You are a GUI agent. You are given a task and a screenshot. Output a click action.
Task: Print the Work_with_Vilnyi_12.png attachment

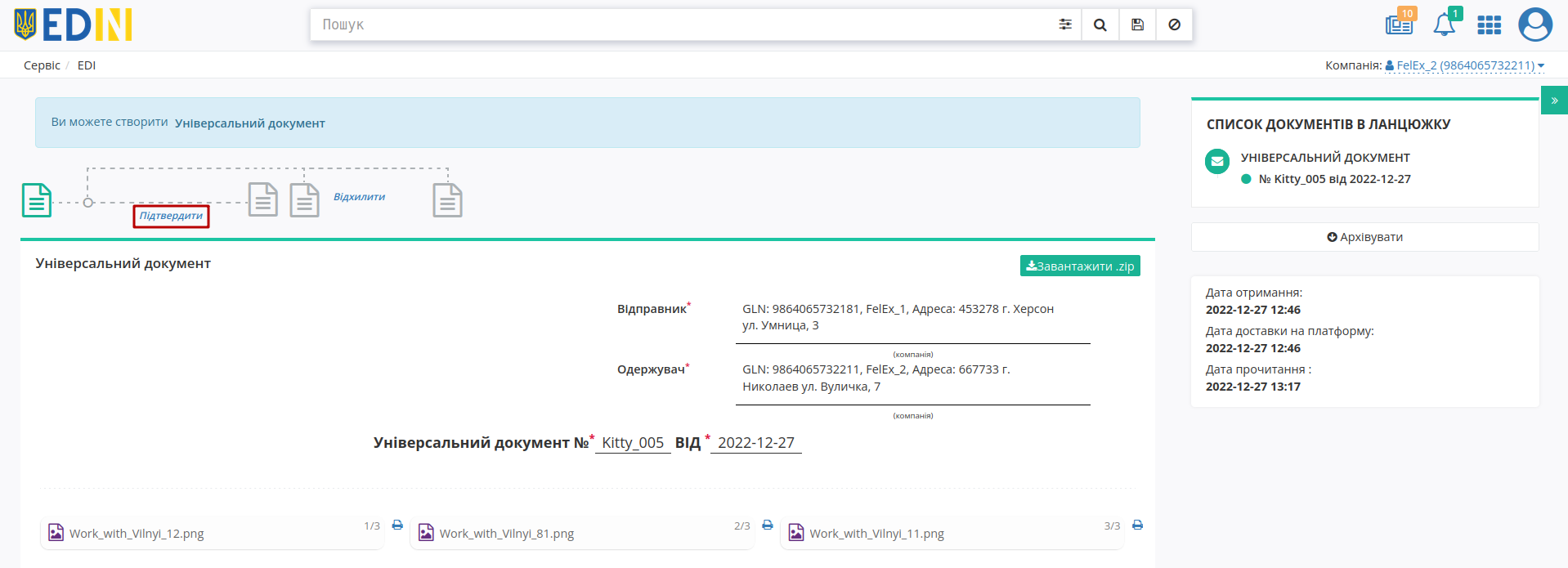(397, 525)
